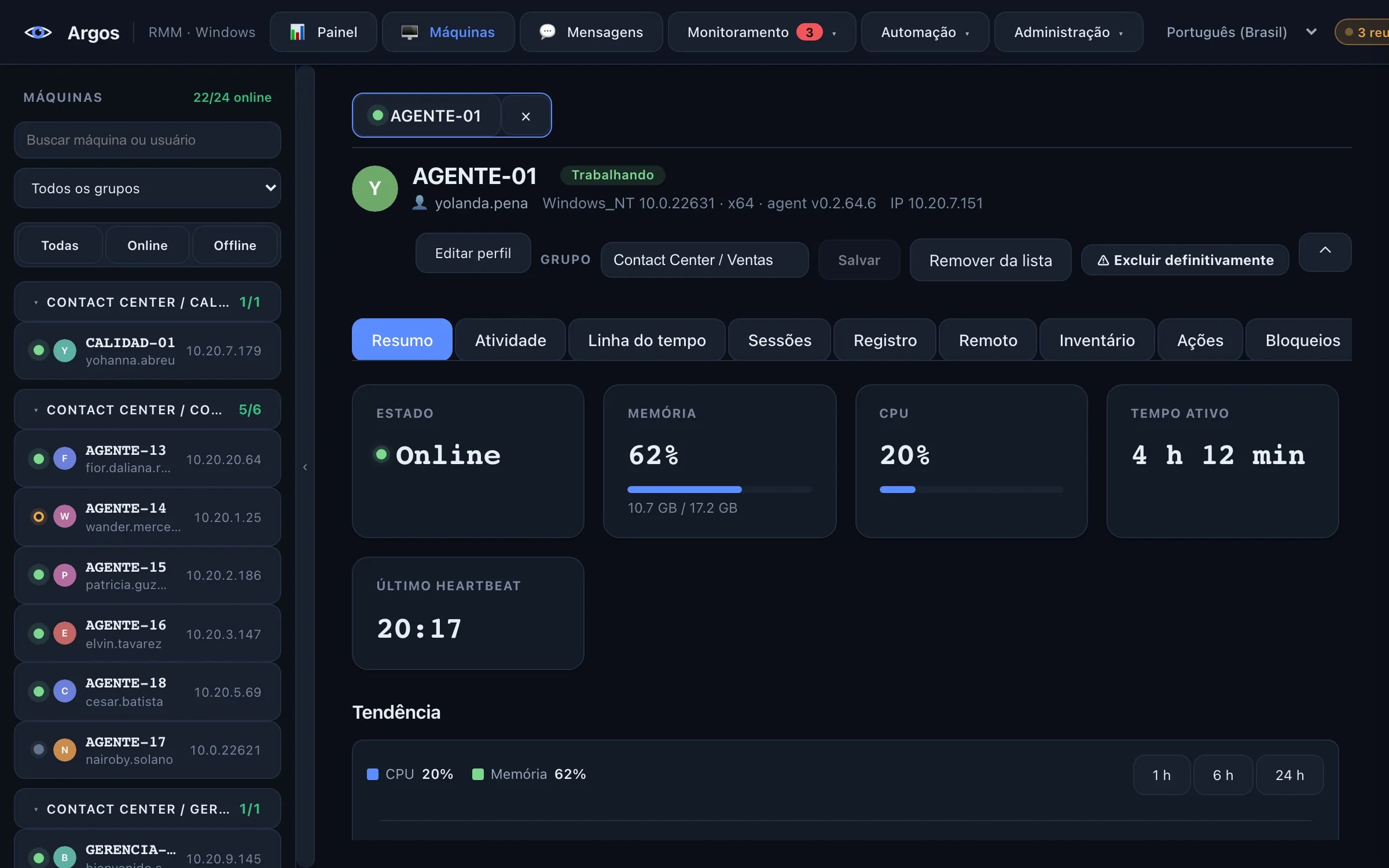
Task: Click the W avatar for AGENTE-14
Action: click(65, 517)
